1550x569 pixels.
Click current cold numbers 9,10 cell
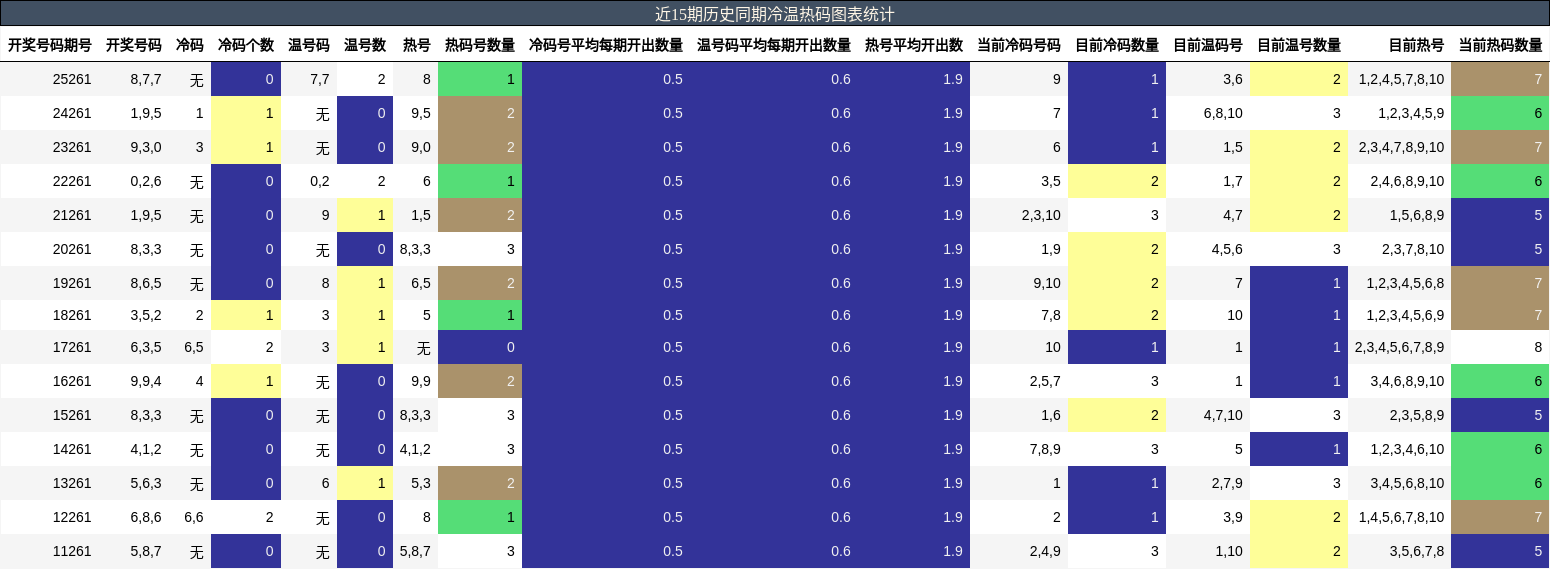click(1047, 283)
